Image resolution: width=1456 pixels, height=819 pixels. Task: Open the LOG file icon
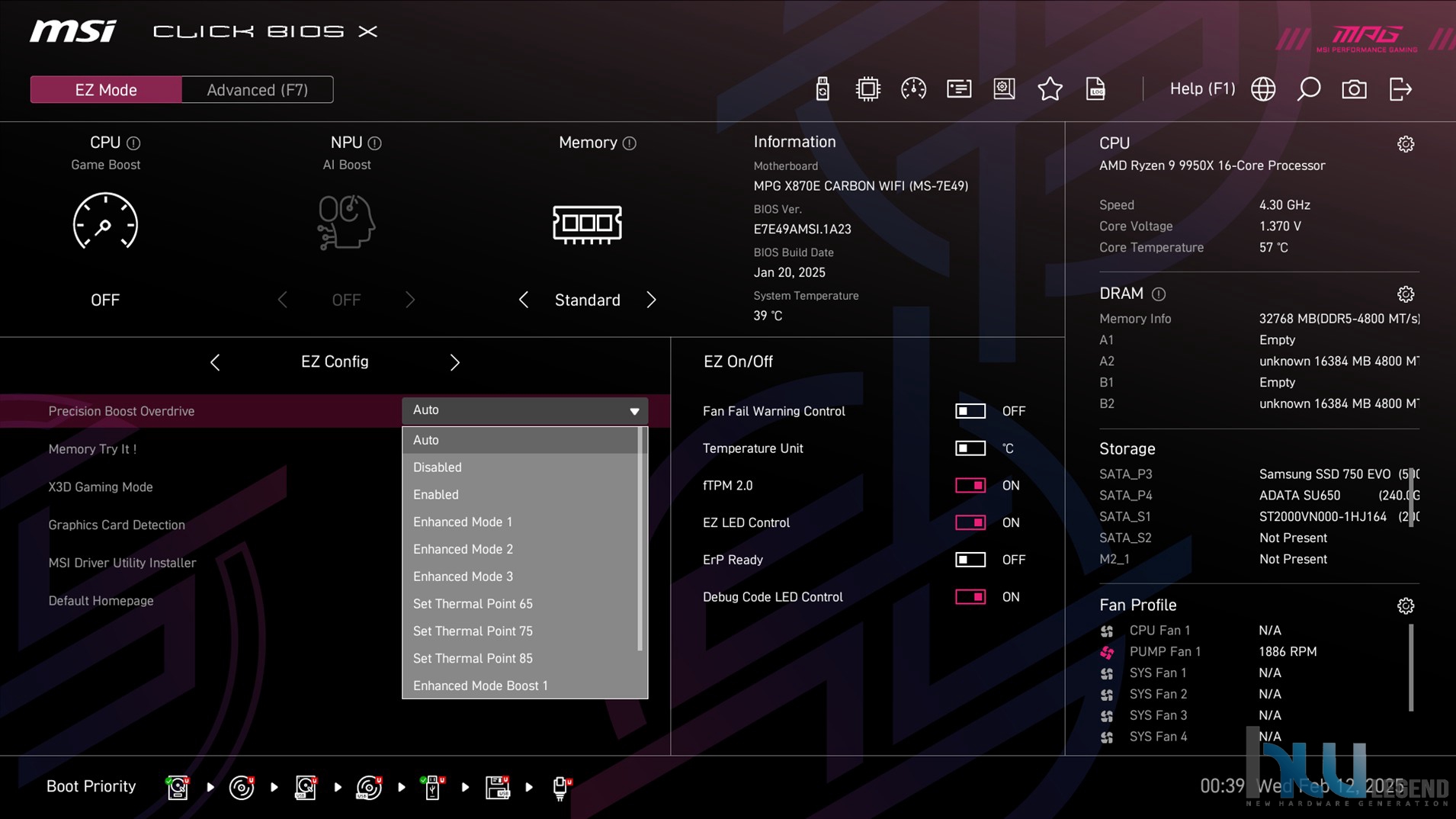tap(1095, 89)
